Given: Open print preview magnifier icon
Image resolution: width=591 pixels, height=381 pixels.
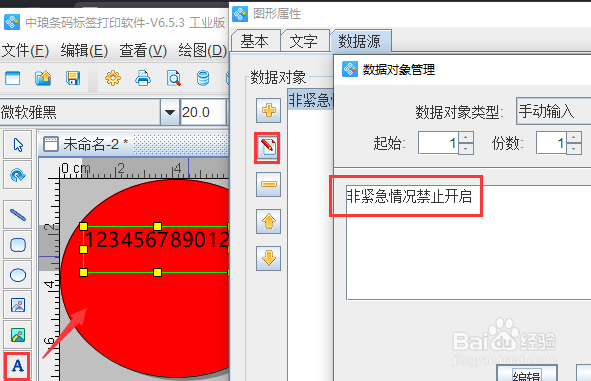Looking at the screenshot, I should coord(173,78).
